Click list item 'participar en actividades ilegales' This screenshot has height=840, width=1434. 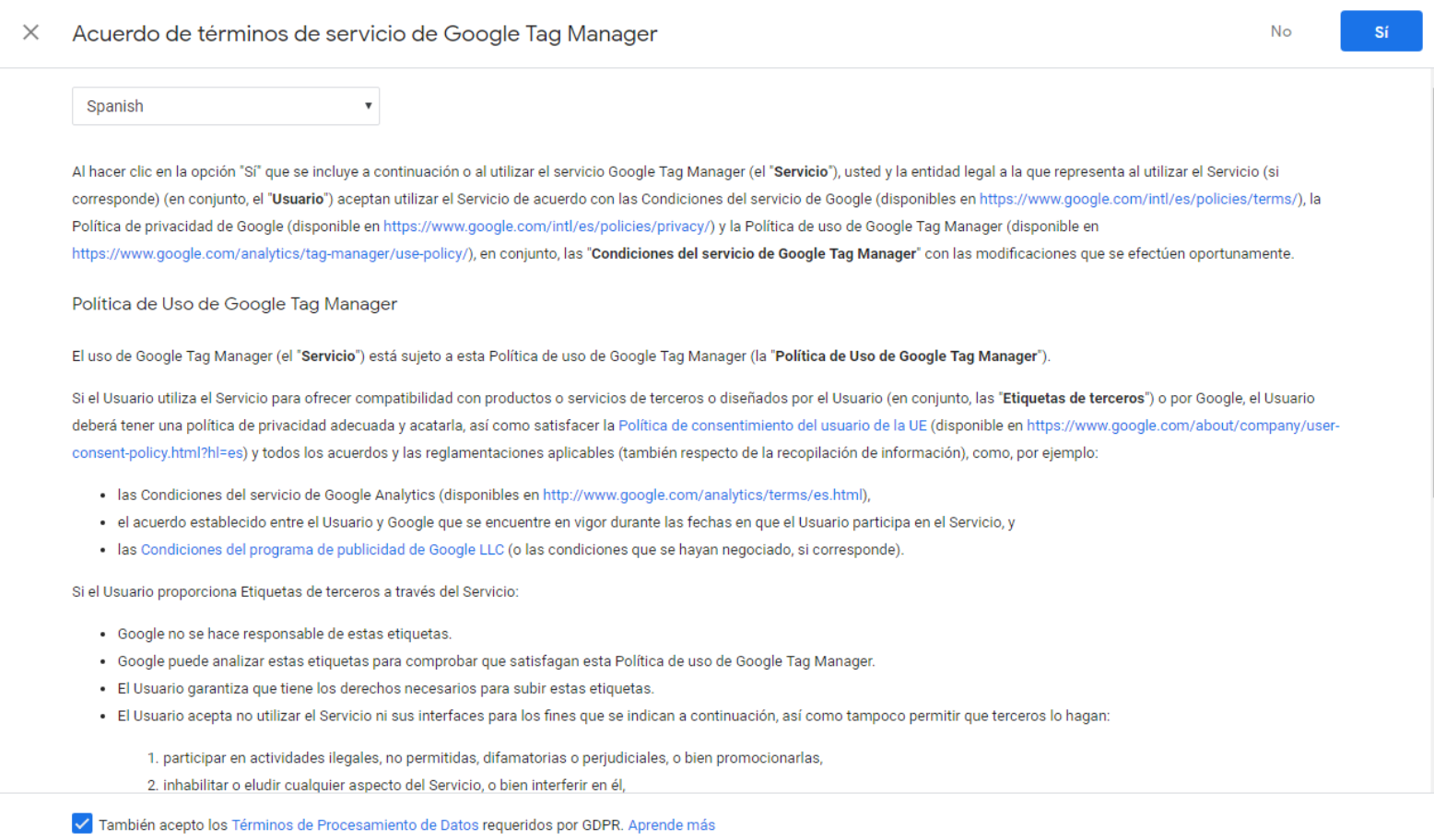pos(492,758)
